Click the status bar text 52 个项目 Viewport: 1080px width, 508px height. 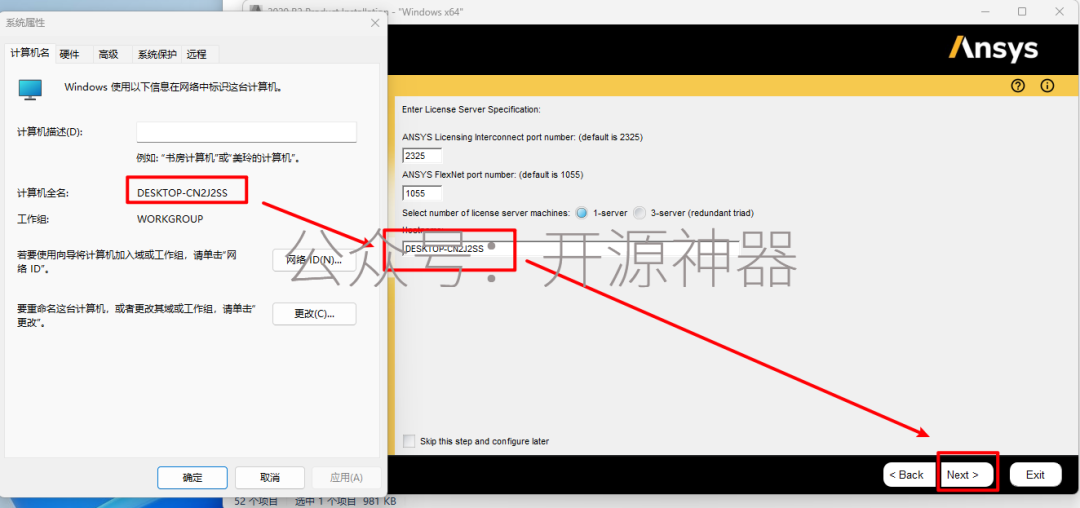pos(256,501)
